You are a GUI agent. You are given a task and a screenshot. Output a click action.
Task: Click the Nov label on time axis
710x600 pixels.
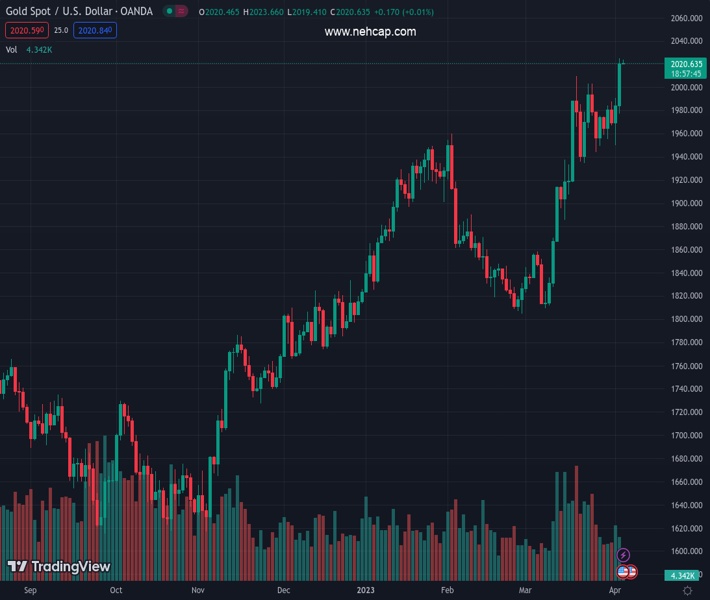tap(198, 591)
